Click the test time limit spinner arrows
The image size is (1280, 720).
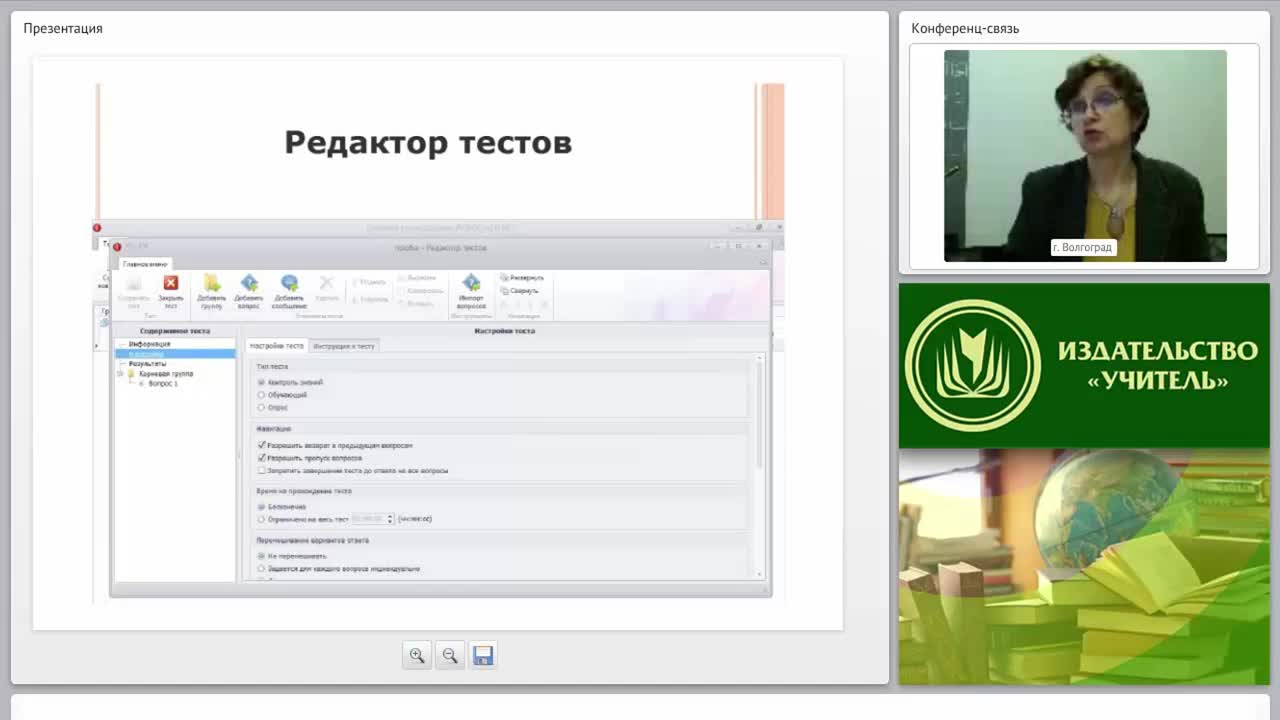pyautogui.click(x=390, y=519)
